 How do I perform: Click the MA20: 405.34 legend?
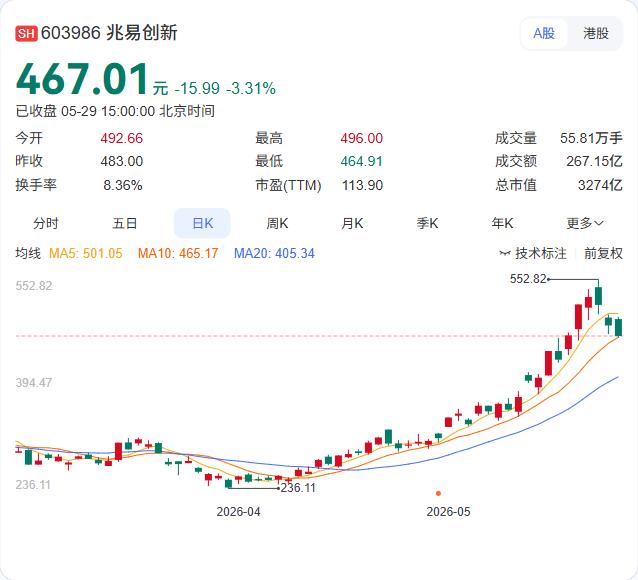point(274,254)
